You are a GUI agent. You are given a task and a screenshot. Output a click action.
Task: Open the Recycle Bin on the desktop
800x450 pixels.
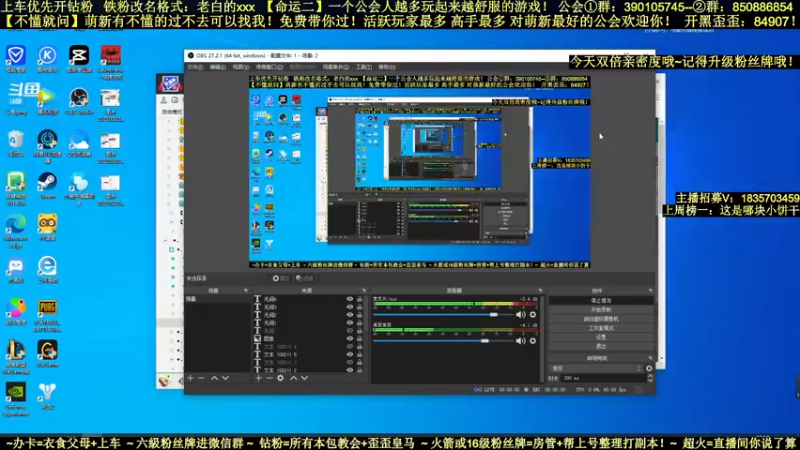pyautogui.click(x=16, y=143)
